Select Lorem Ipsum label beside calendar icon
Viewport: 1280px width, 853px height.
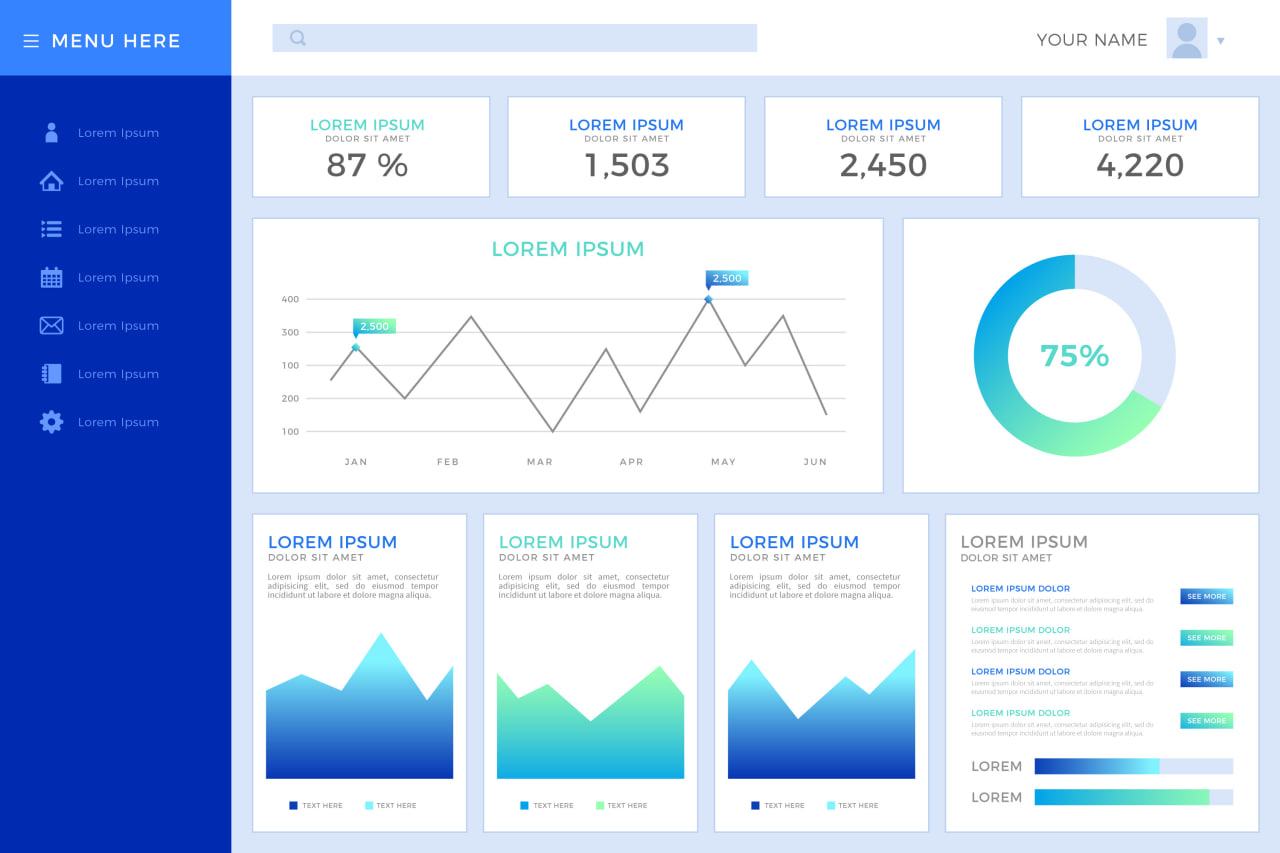click(x=118, y=277)
